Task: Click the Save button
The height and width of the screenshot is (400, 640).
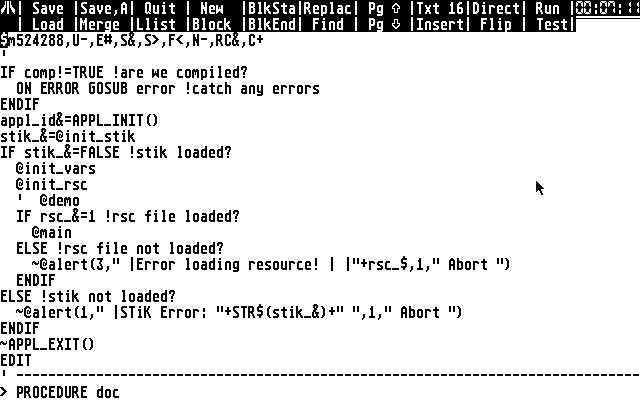Action: [x=48, y=8]
